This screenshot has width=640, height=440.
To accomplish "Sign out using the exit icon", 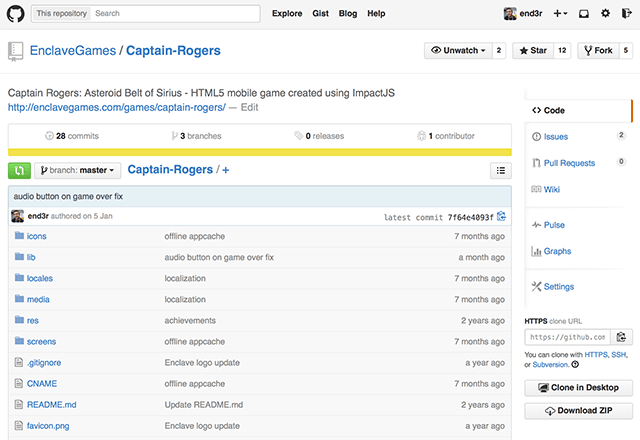I will pyautogui.click(x=627, y=13).
